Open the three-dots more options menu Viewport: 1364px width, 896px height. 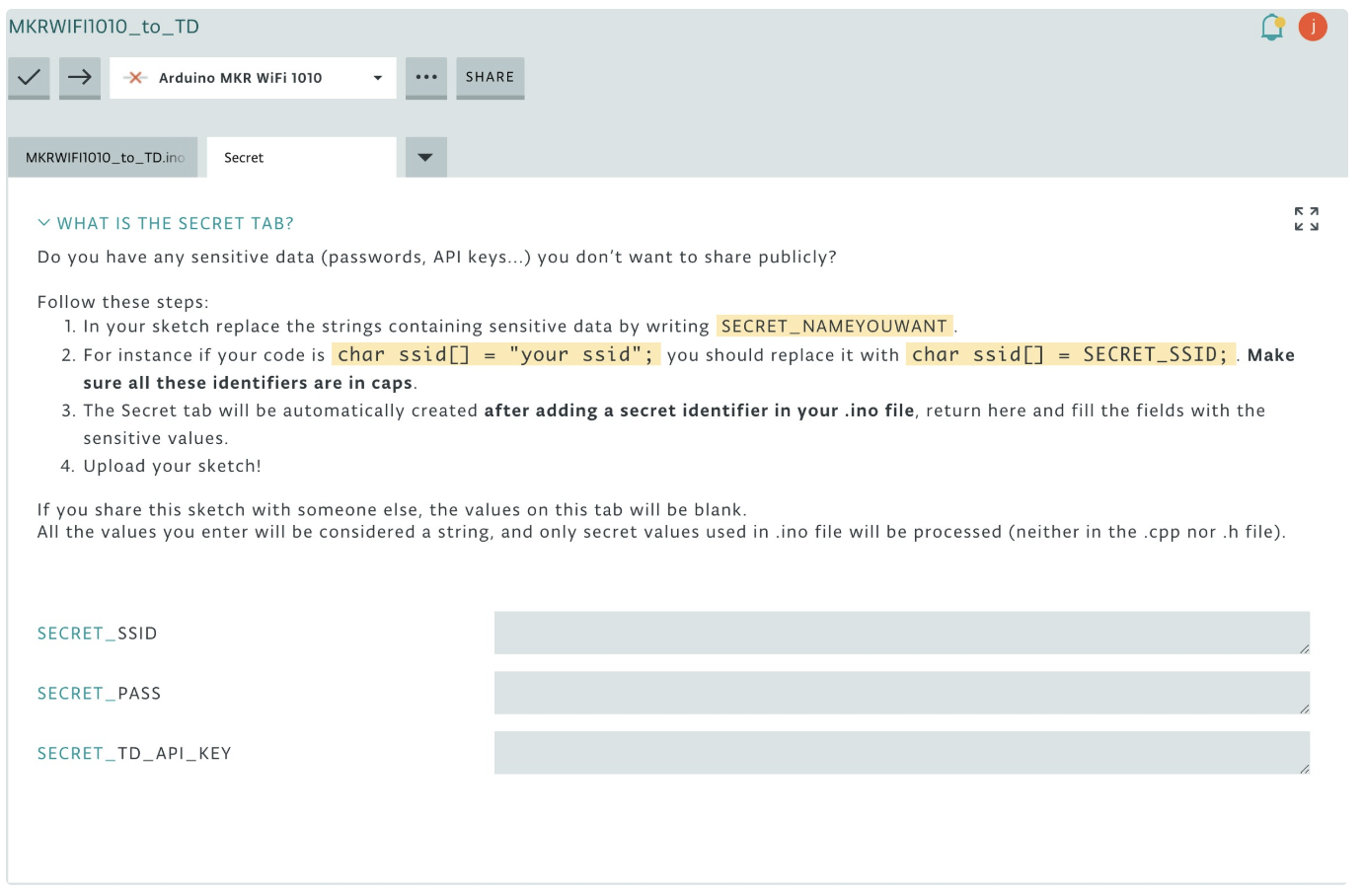[x=426, y=77]
